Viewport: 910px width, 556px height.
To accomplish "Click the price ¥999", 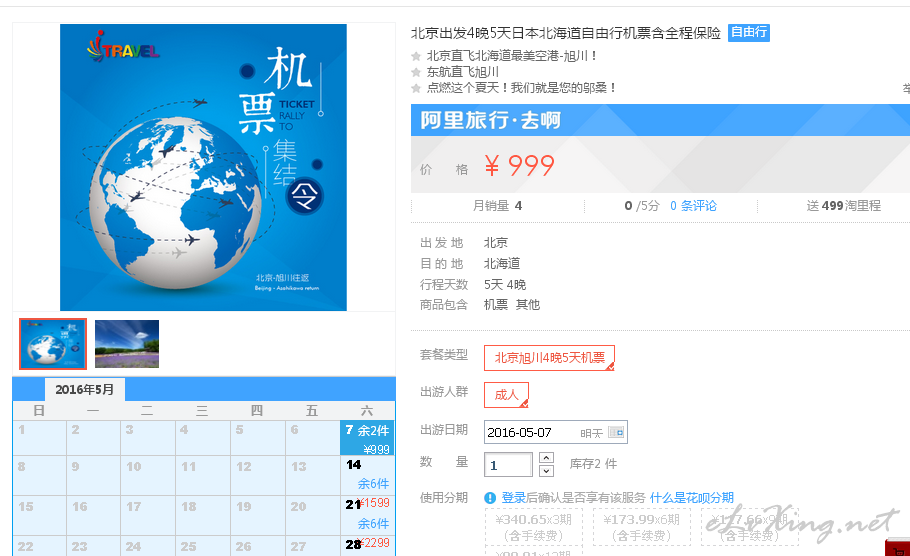I will pyautogui.click(x=519, y=166).
